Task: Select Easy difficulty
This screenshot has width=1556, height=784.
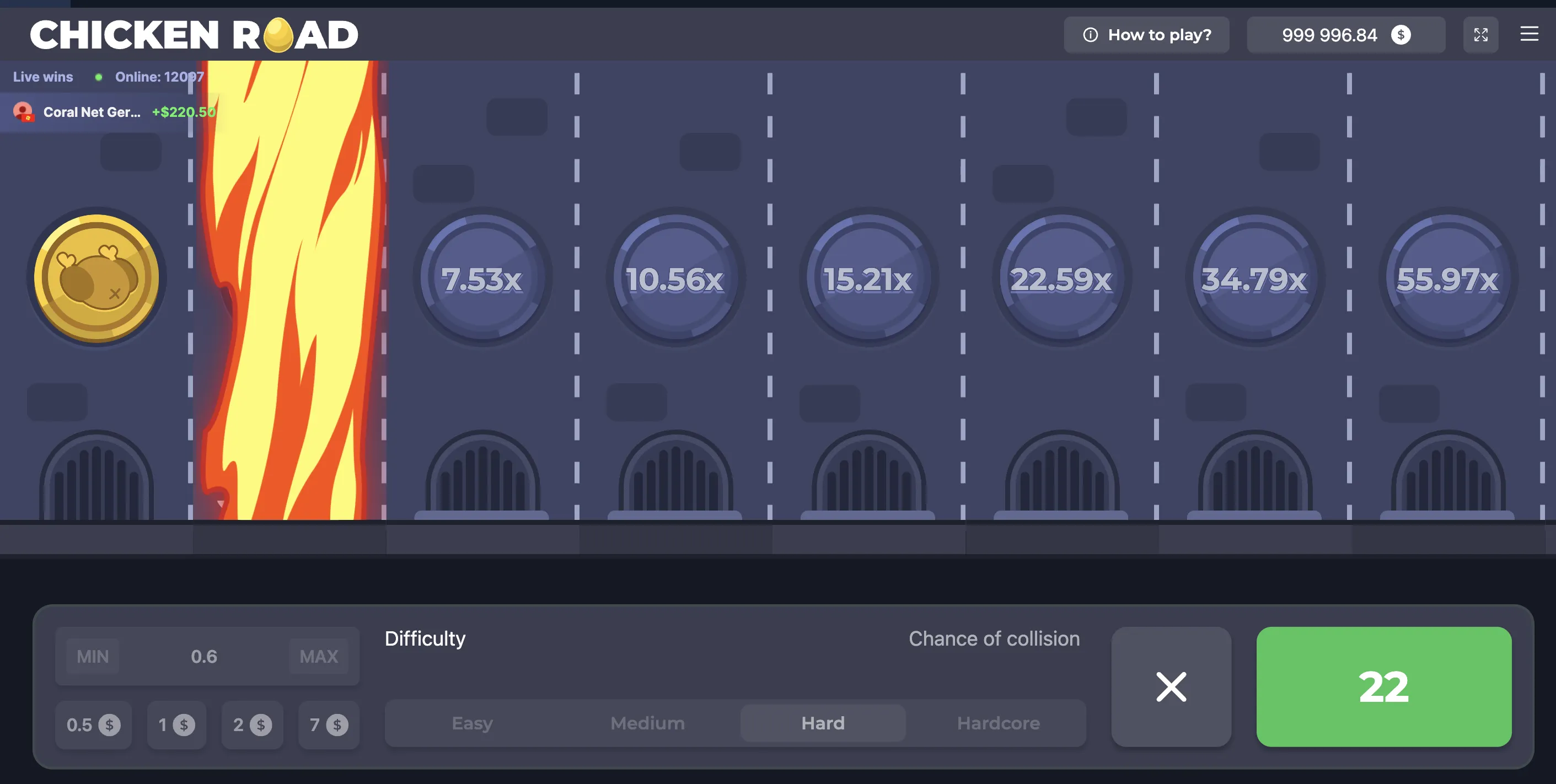Action: (472, 723)
